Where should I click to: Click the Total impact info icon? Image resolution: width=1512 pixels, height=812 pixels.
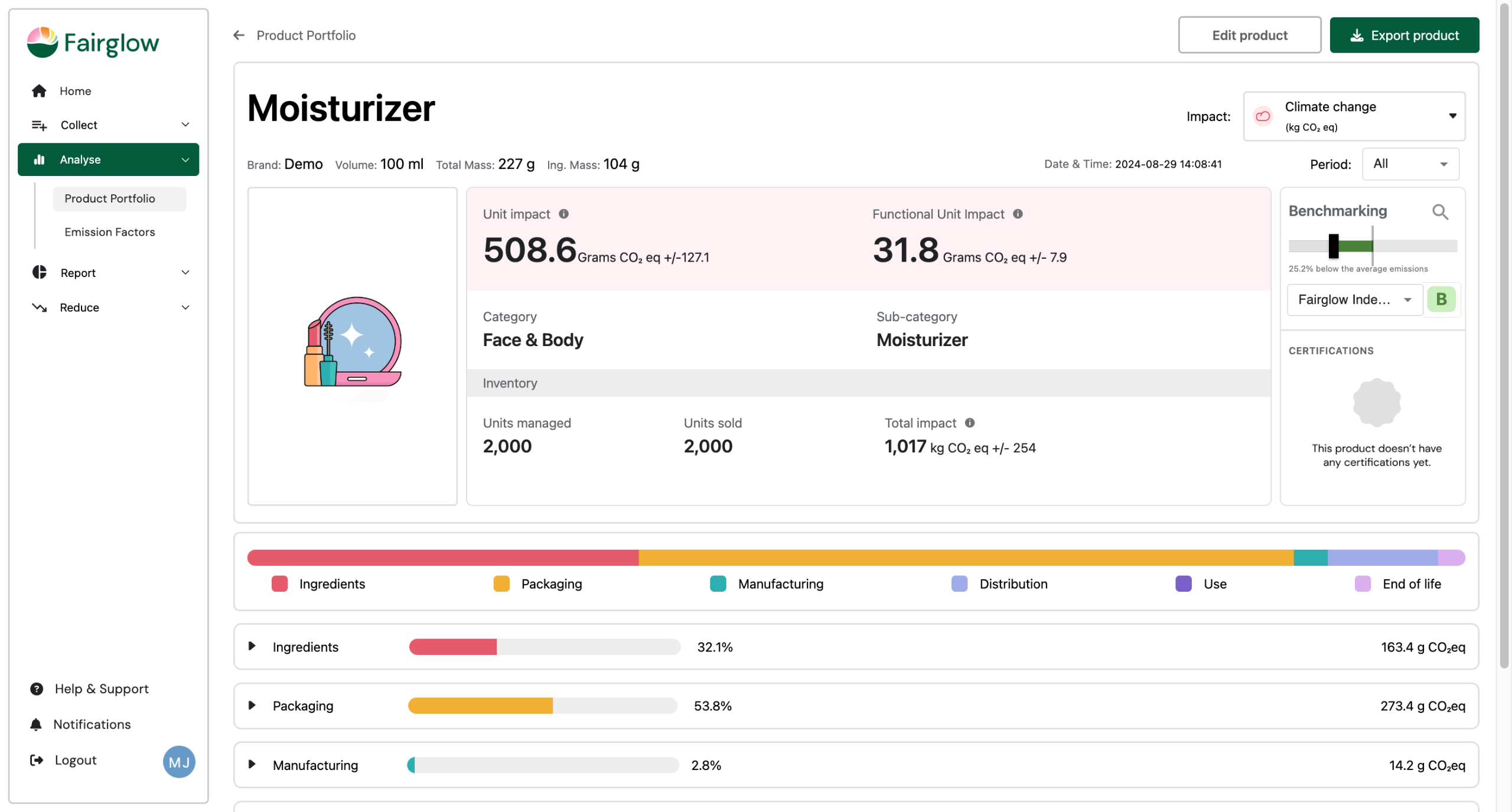(970, 423)
